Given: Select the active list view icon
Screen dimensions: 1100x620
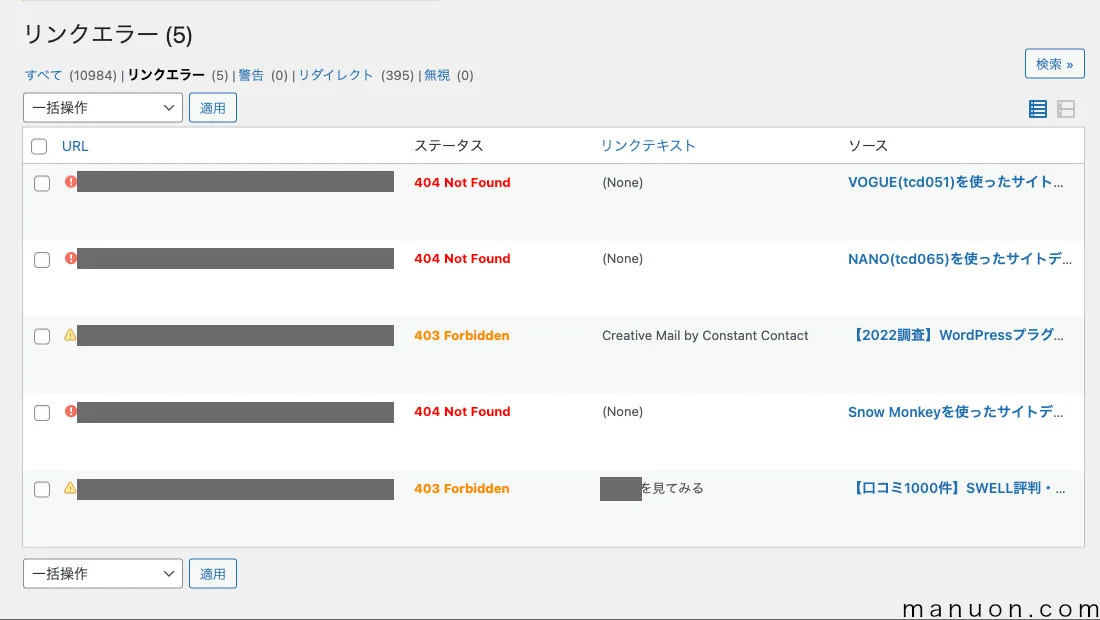Looking at the screenshot, I should point(1037,108).
